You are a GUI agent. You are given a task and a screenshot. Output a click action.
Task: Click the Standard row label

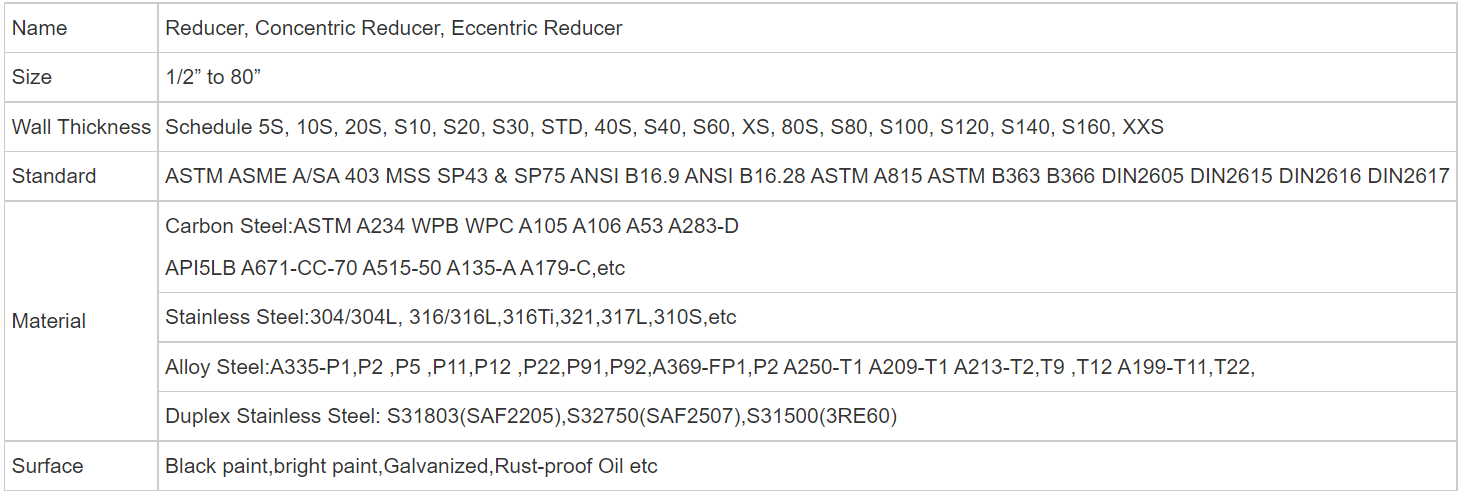[x=54, y=176]
